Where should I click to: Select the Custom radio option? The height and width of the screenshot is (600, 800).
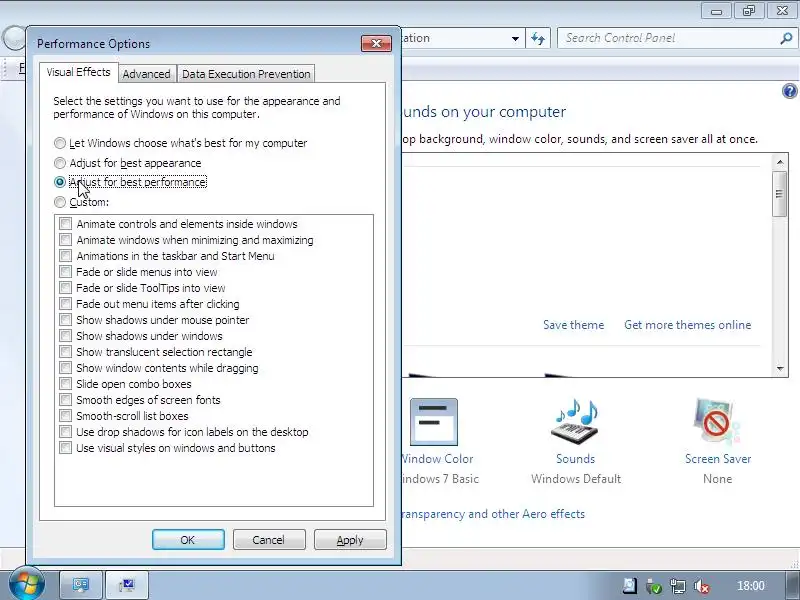click(x=60, y=202)
